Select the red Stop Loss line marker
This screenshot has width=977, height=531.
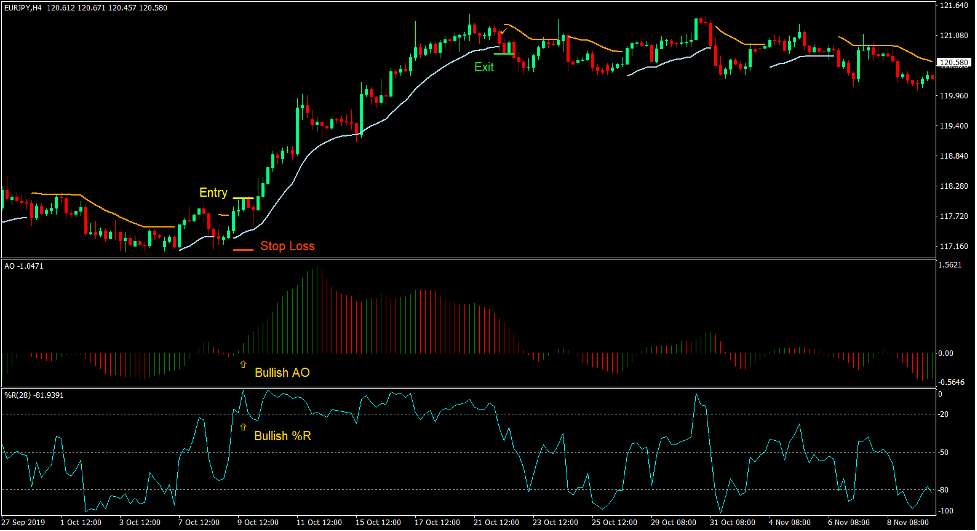point(242,249)
